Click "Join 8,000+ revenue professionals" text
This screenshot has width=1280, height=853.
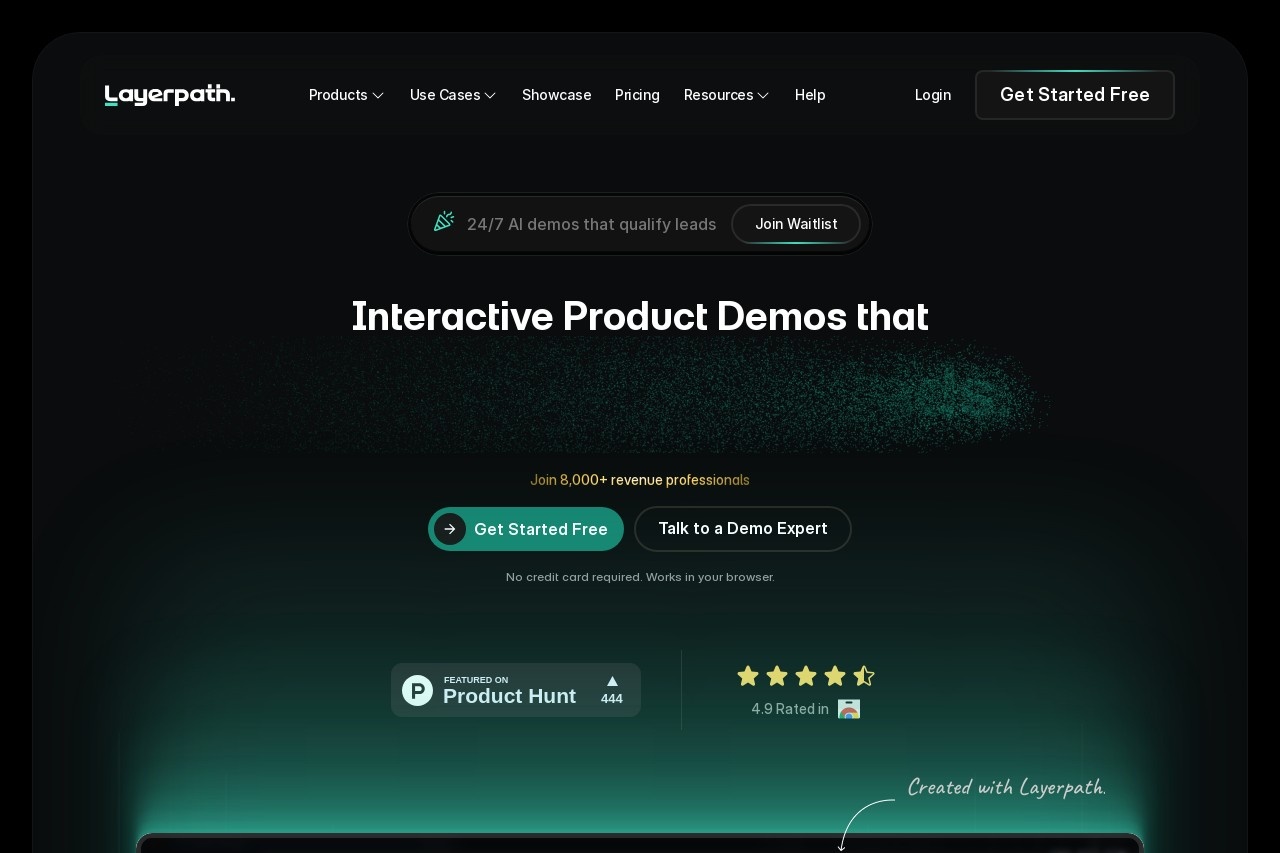pos(640,480)
